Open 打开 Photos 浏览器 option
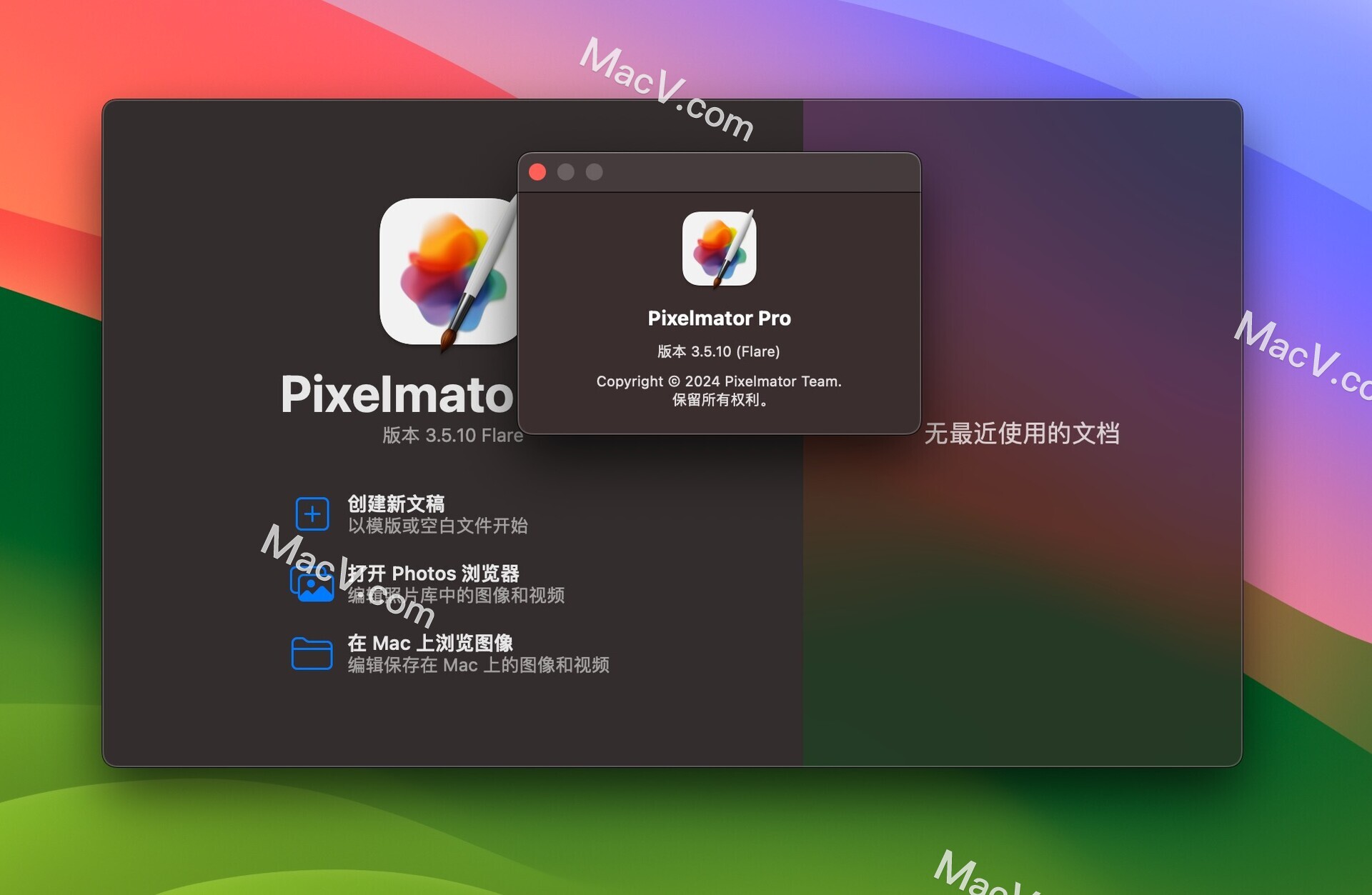This screenshot has width=1372, height=895. point(434,573)
